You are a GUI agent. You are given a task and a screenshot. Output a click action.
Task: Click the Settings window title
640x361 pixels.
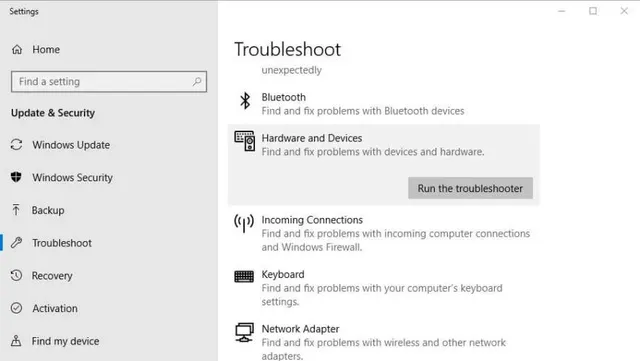24,11
